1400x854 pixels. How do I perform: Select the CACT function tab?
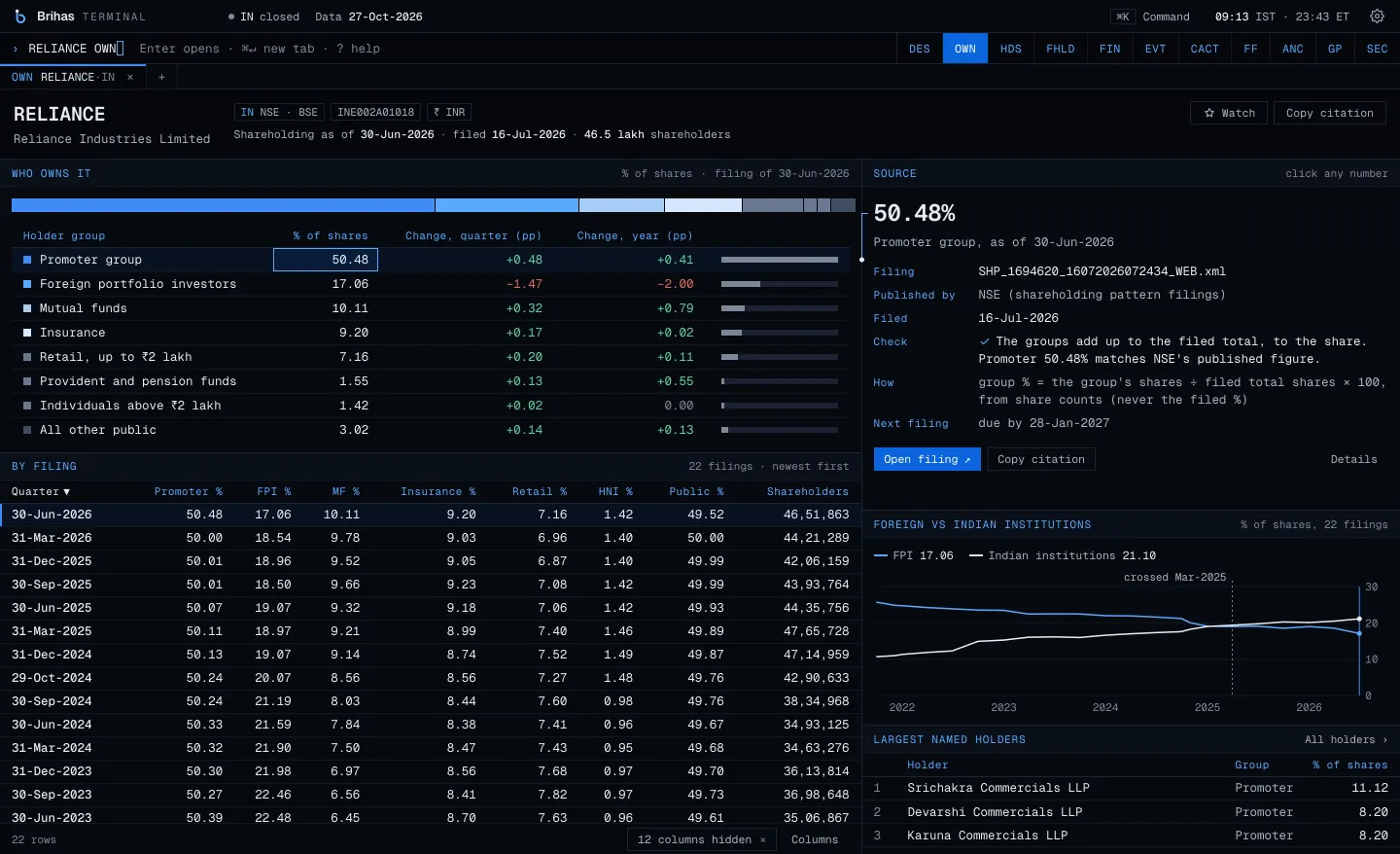(x=1205, y=49)
